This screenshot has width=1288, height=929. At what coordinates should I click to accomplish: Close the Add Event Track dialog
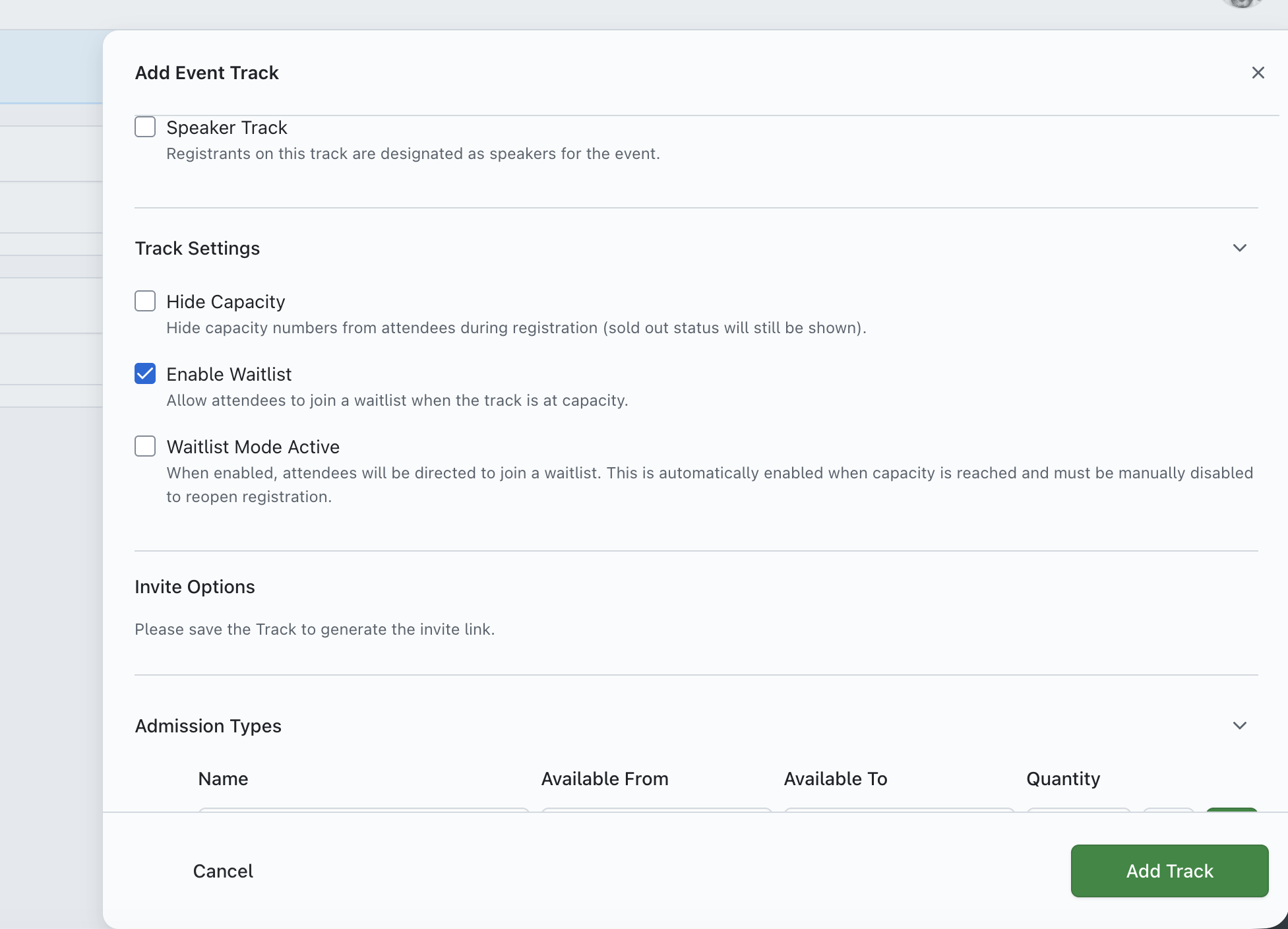tap(1258, 73)
